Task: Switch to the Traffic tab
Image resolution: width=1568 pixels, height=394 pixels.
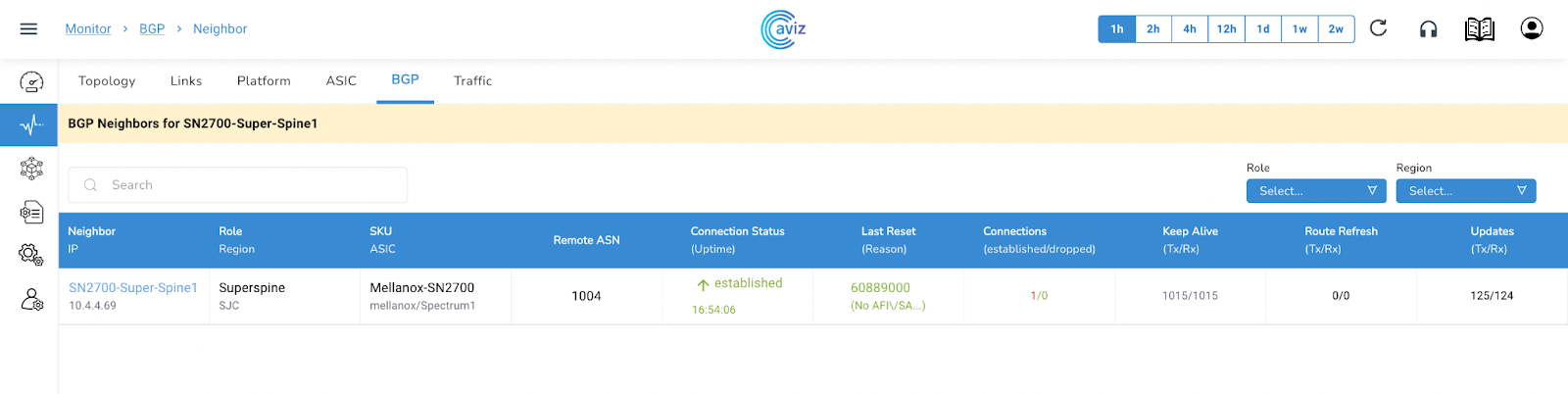Action: click(472, 81)
